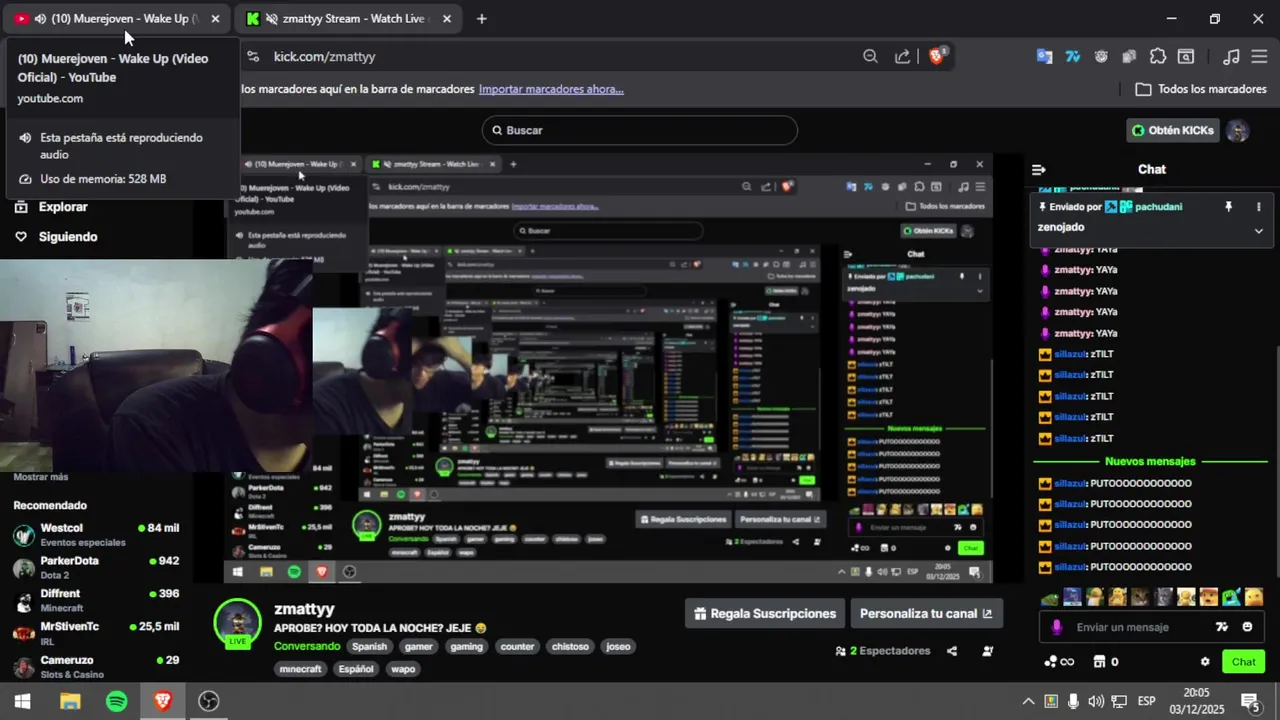Open Spotify from the taskbar

tap(116, 702)
